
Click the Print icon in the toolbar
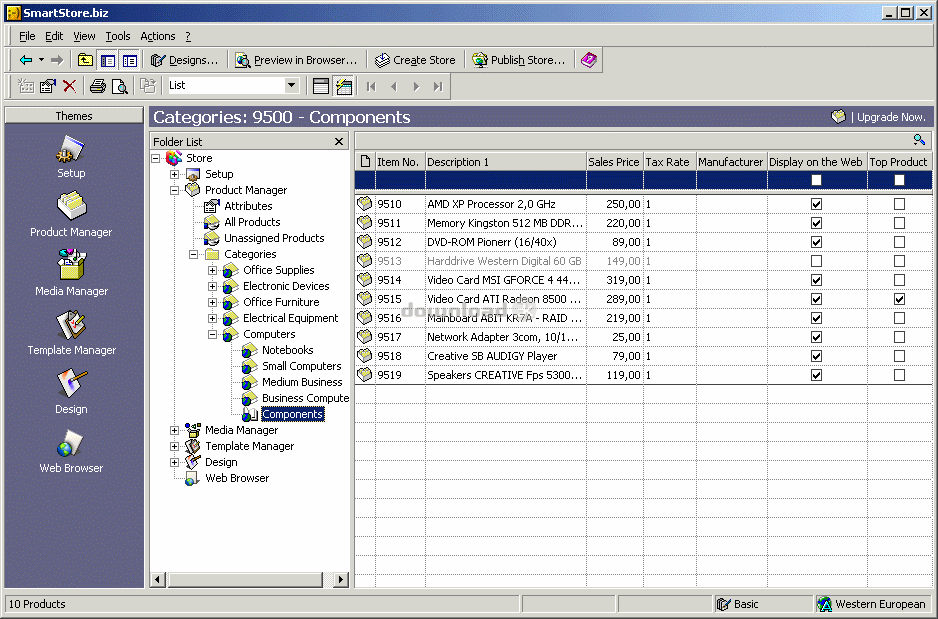point(98,86)
